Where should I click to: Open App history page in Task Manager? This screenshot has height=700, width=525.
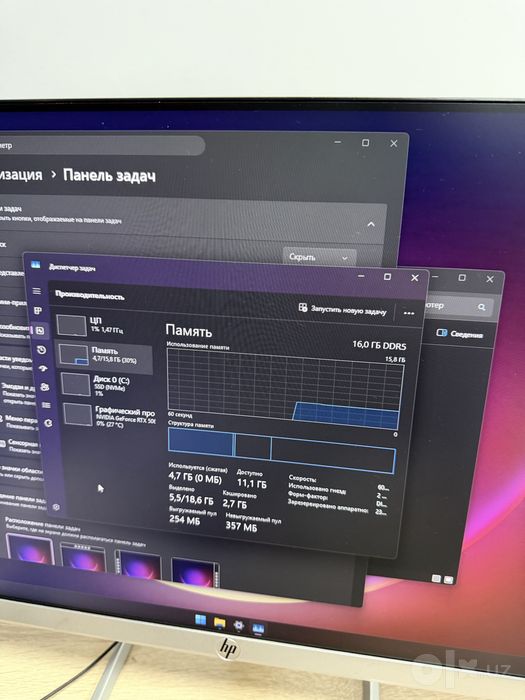(x=42, y=350)
